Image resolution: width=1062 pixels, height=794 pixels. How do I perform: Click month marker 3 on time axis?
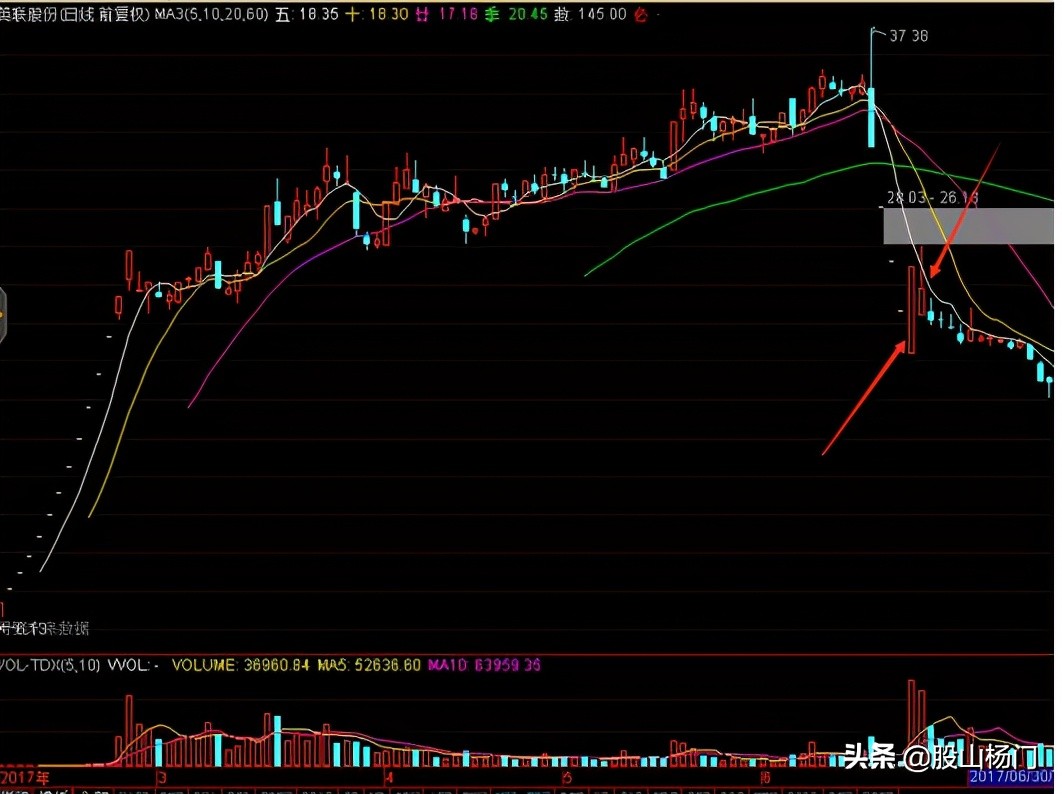162,778
